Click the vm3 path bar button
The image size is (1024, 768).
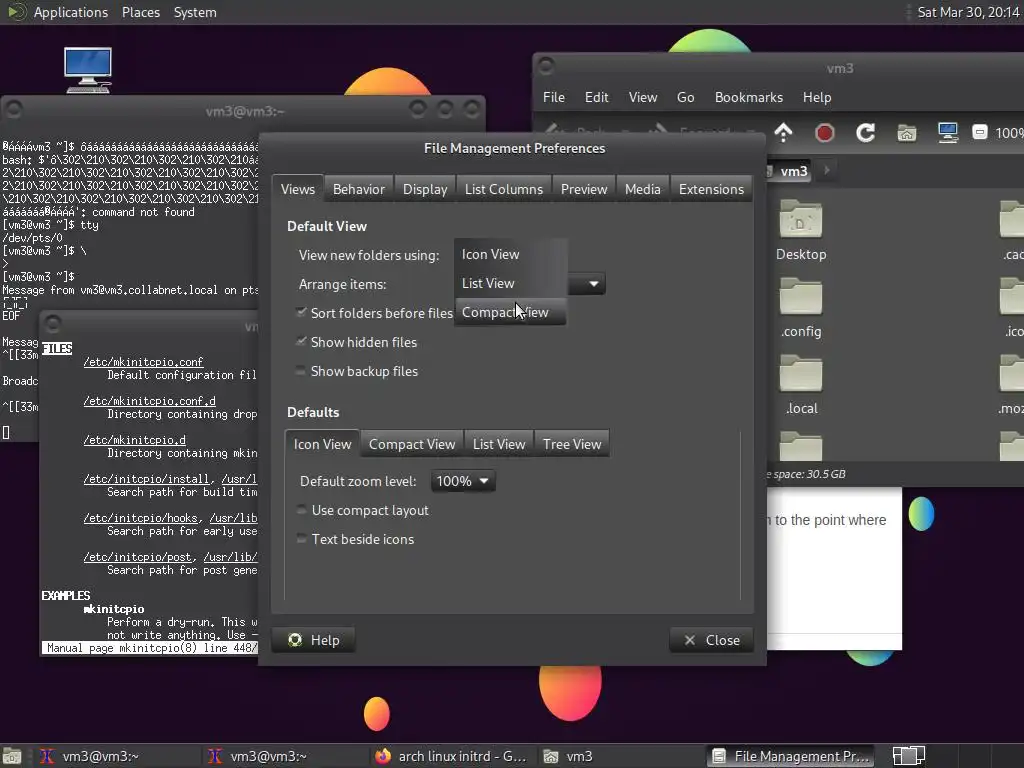tap(788, 171)
